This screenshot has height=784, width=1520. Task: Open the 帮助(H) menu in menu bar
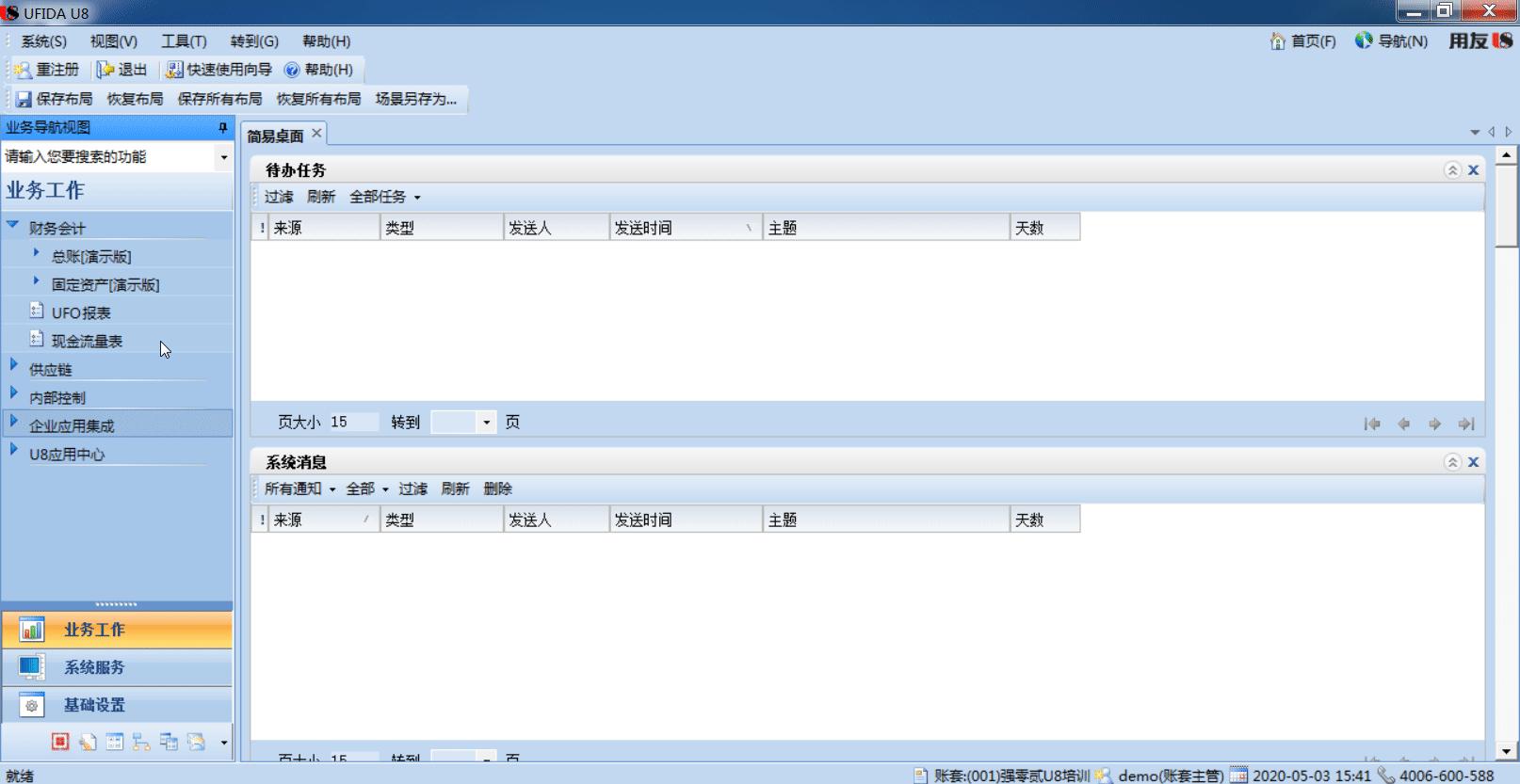tap(326, 41)
